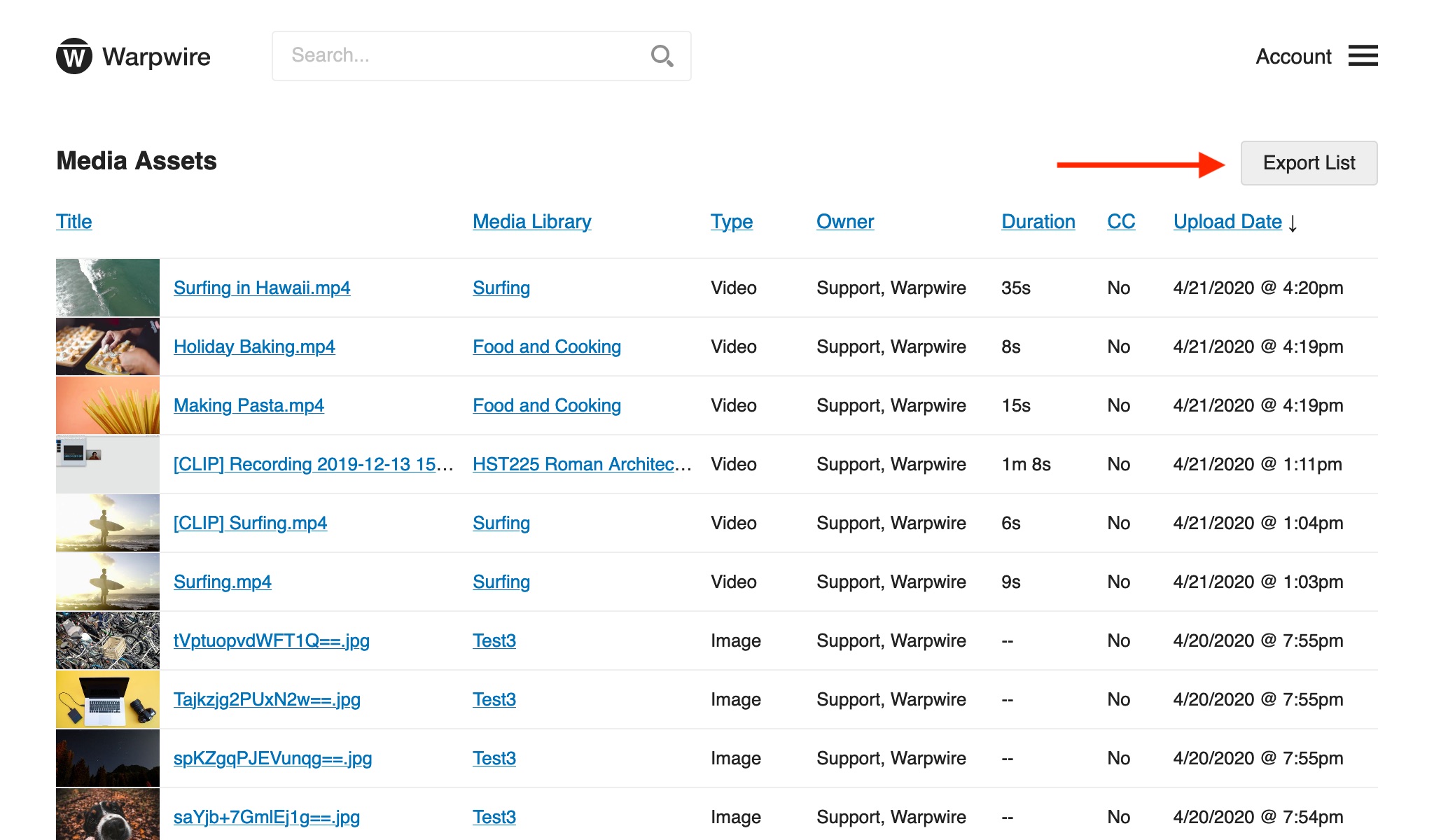Image resolution: width=1434 pixels, height=840 pixels.
Task: Sort the table by Title column
Action: click(74, 222)
